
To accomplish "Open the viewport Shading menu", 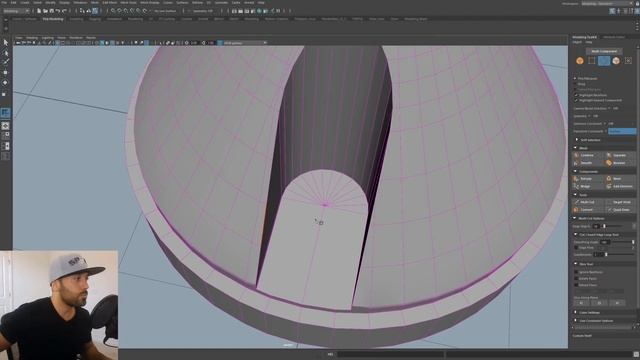I will 32,38.
